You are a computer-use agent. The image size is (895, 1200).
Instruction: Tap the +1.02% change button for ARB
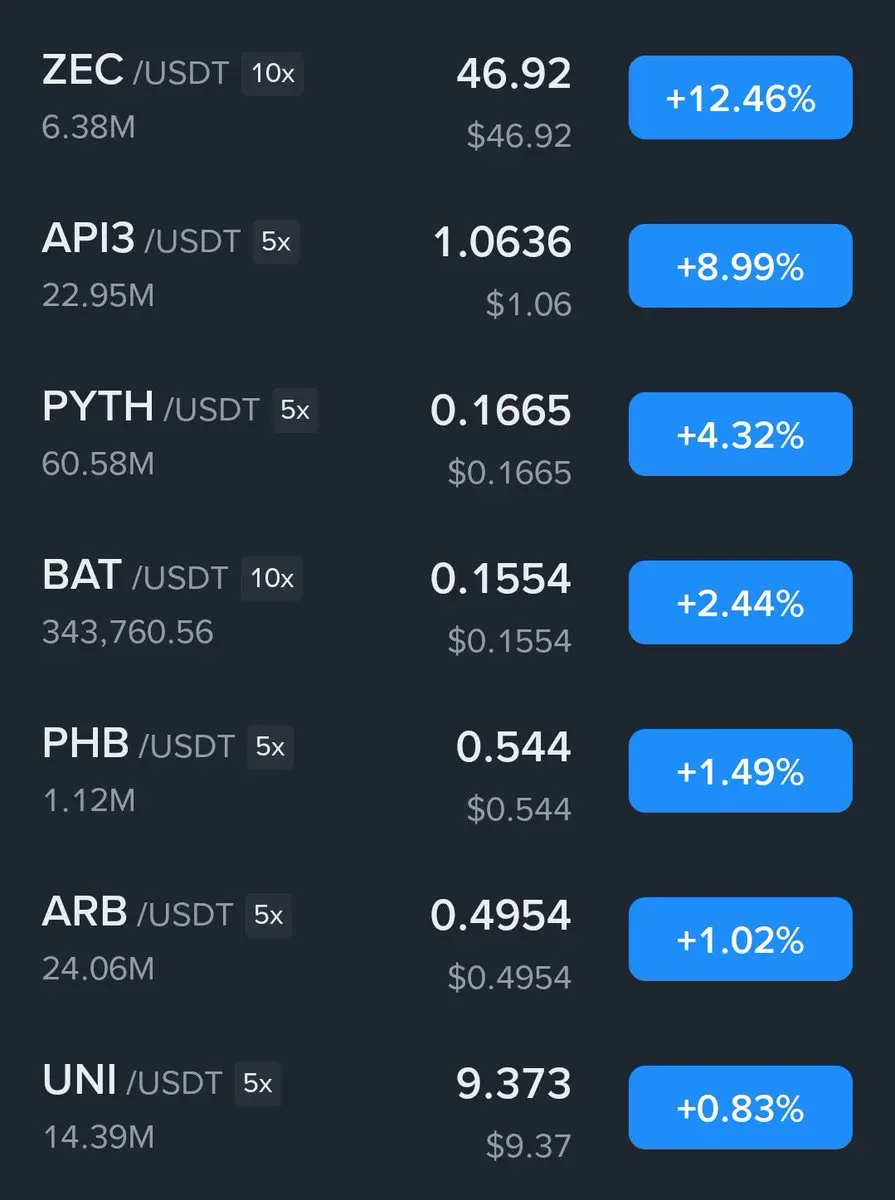click(740, 939)
